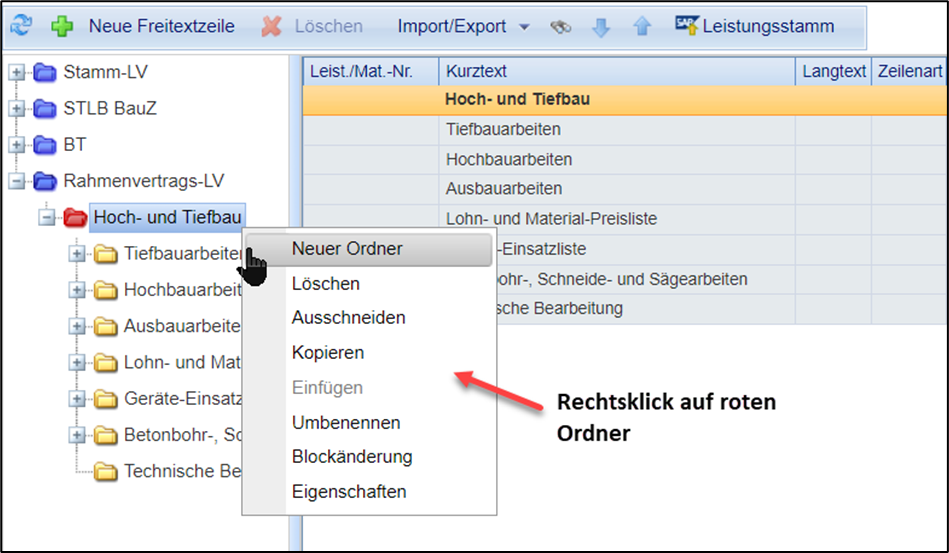This screenshot has width=949, height=553.
Task: Choose Neuer Ordner from context menu
Action: coord(346,249)
